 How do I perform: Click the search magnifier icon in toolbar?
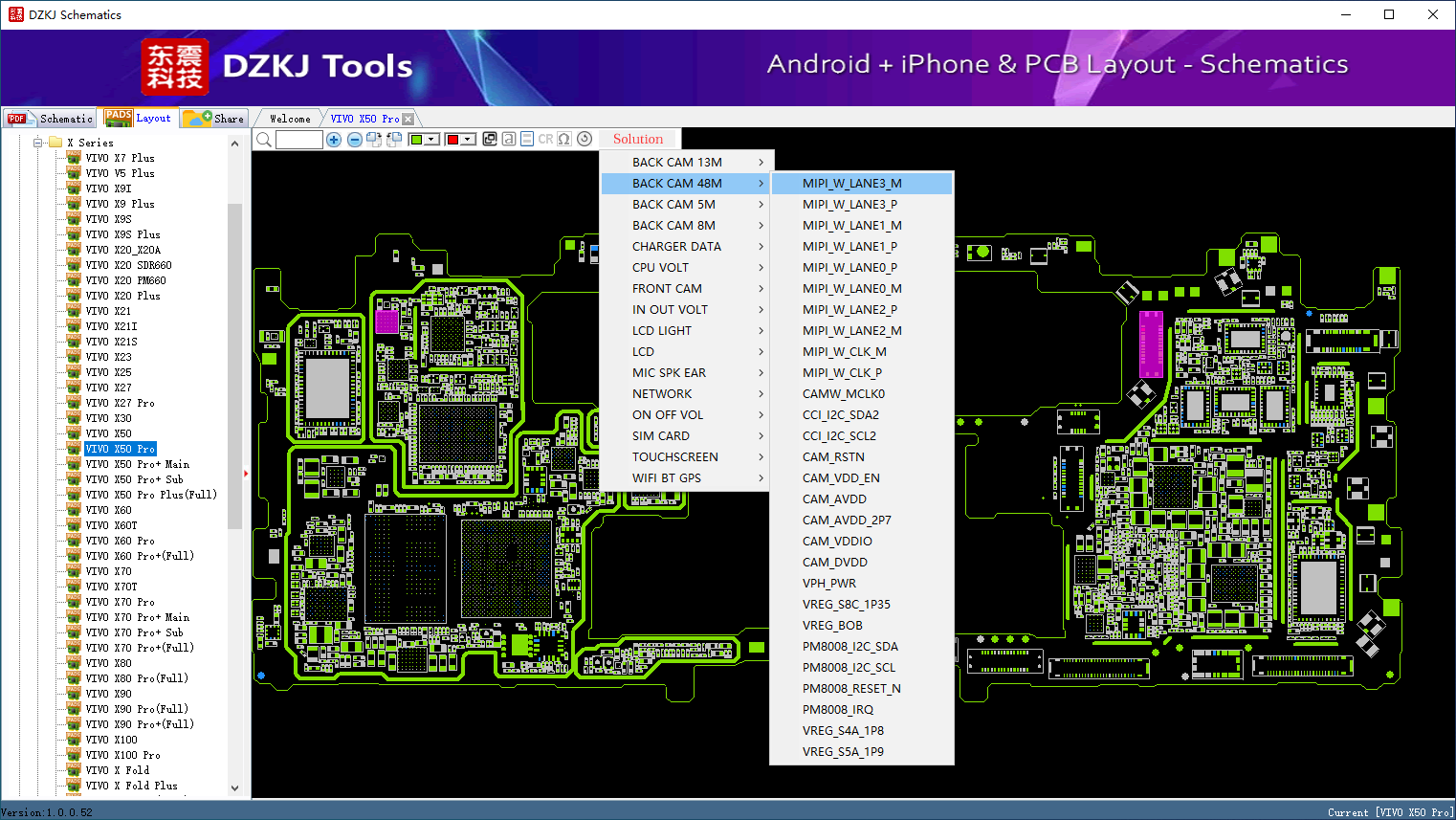(x=264, y=140)
